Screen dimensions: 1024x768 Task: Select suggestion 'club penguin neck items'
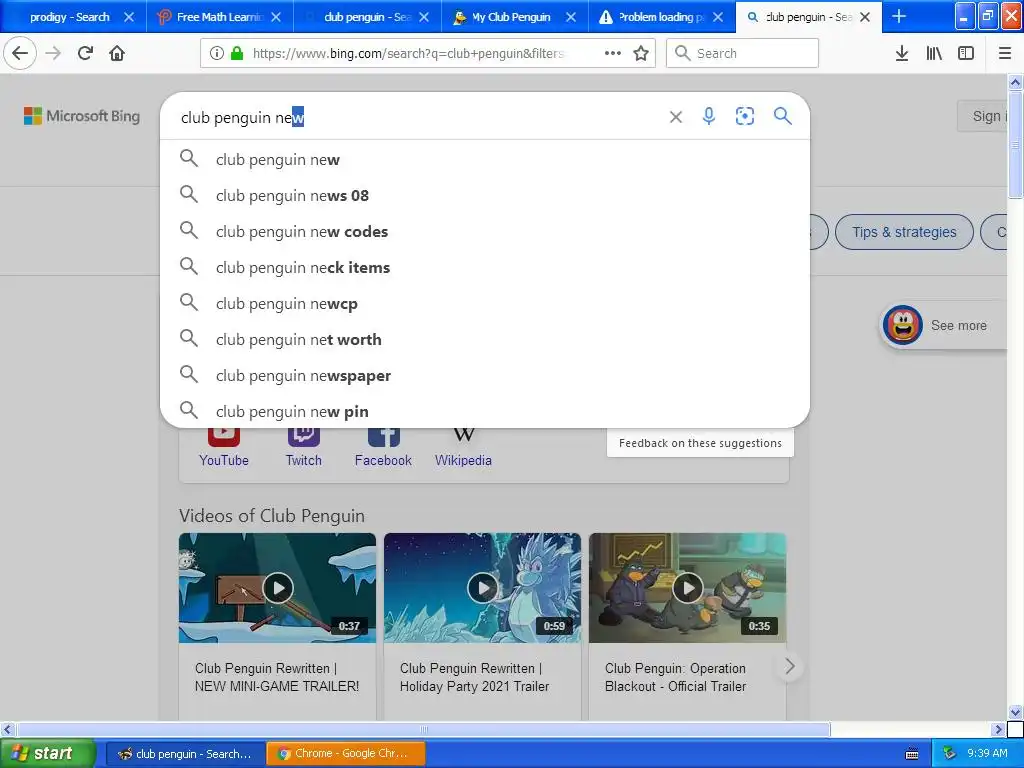[485, 267]
